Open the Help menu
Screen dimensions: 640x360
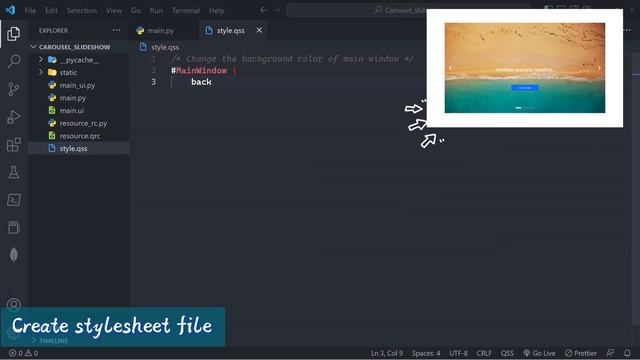pyautogui.click(x=216, y=11)
